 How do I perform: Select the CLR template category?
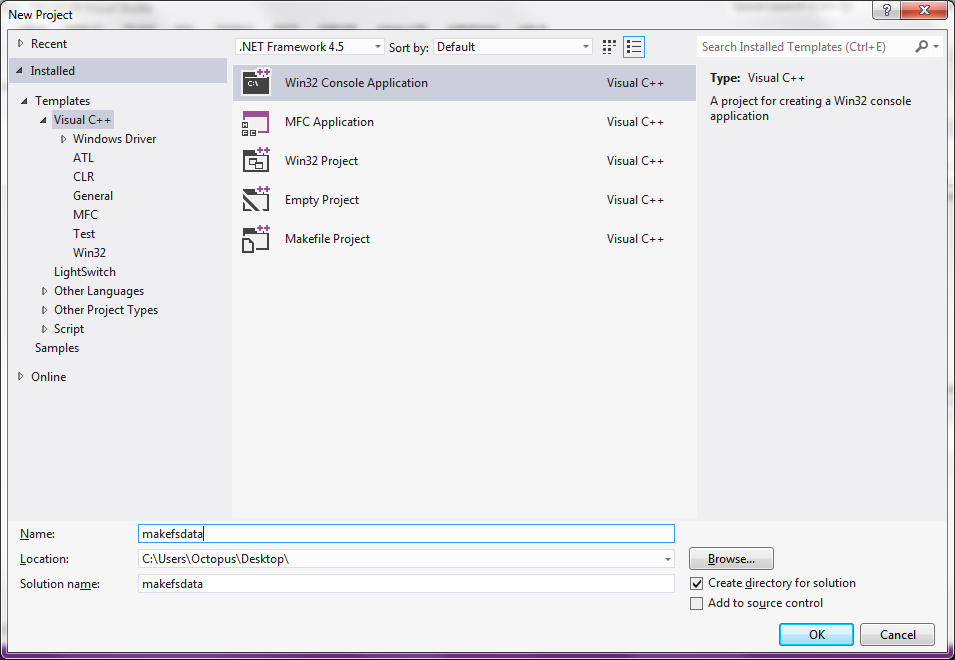[84, 176]
